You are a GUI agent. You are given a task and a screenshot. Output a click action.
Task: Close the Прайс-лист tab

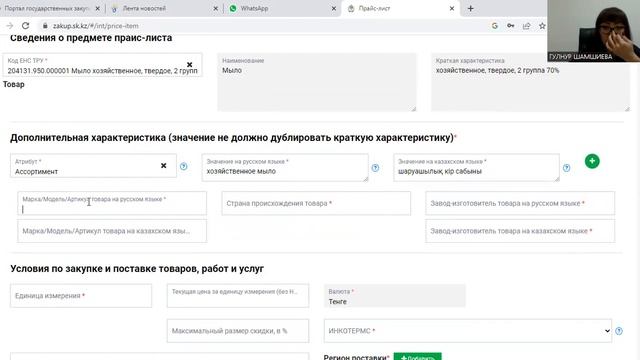[451, 8]
